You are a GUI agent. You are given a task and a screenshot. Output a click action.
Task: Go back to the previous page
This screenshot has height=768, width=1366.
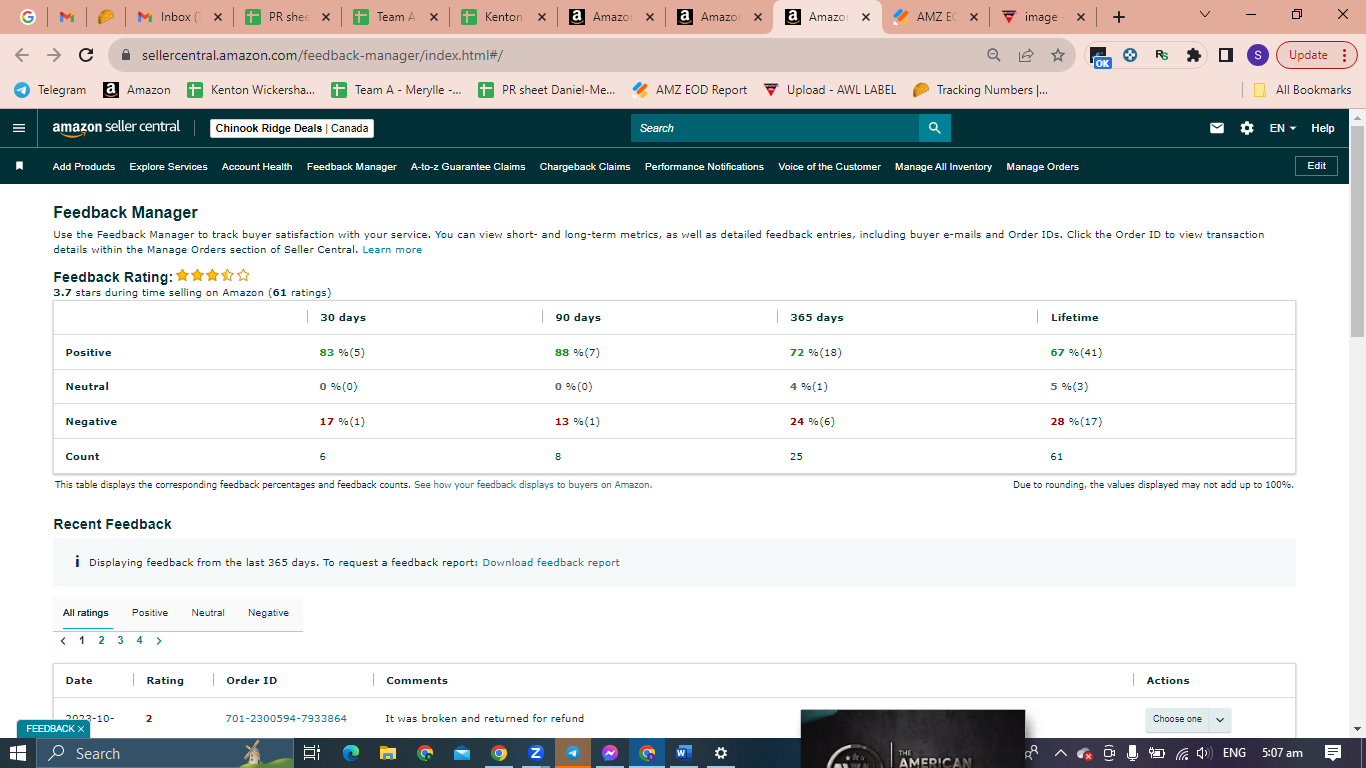tap(22, 55)
